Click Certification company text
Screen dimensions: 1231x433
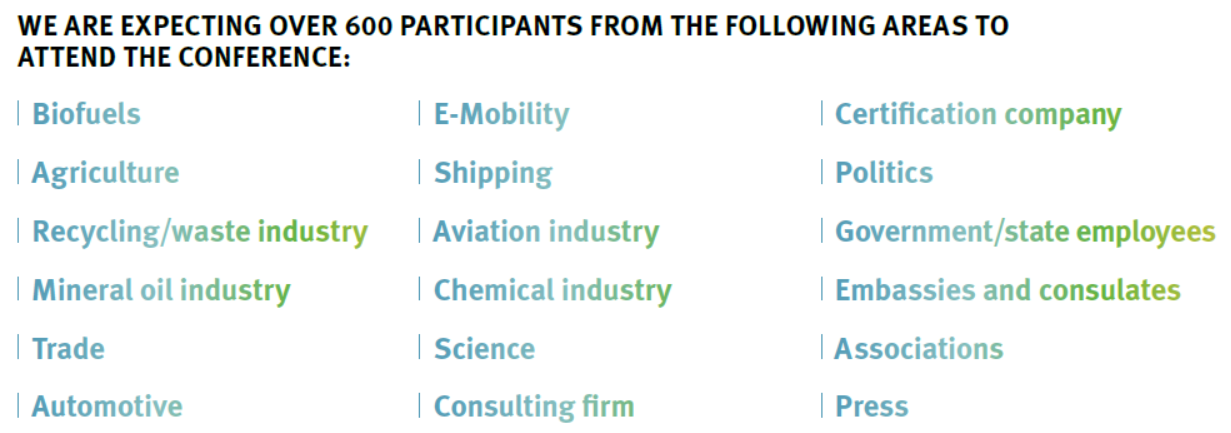(x=978, y=115)
